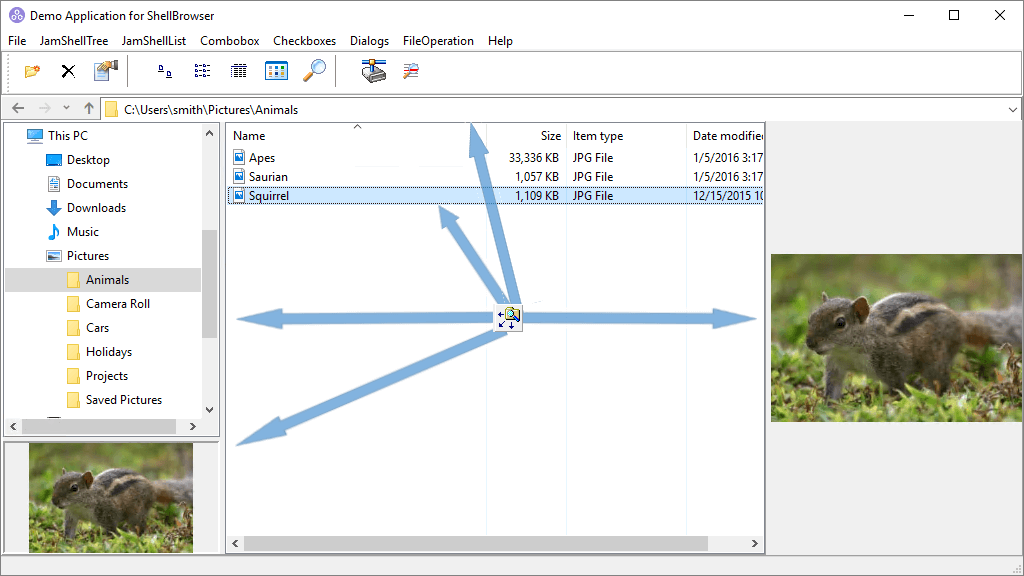
Task: Switch to details view icon
Action: [x=238, y=70]
